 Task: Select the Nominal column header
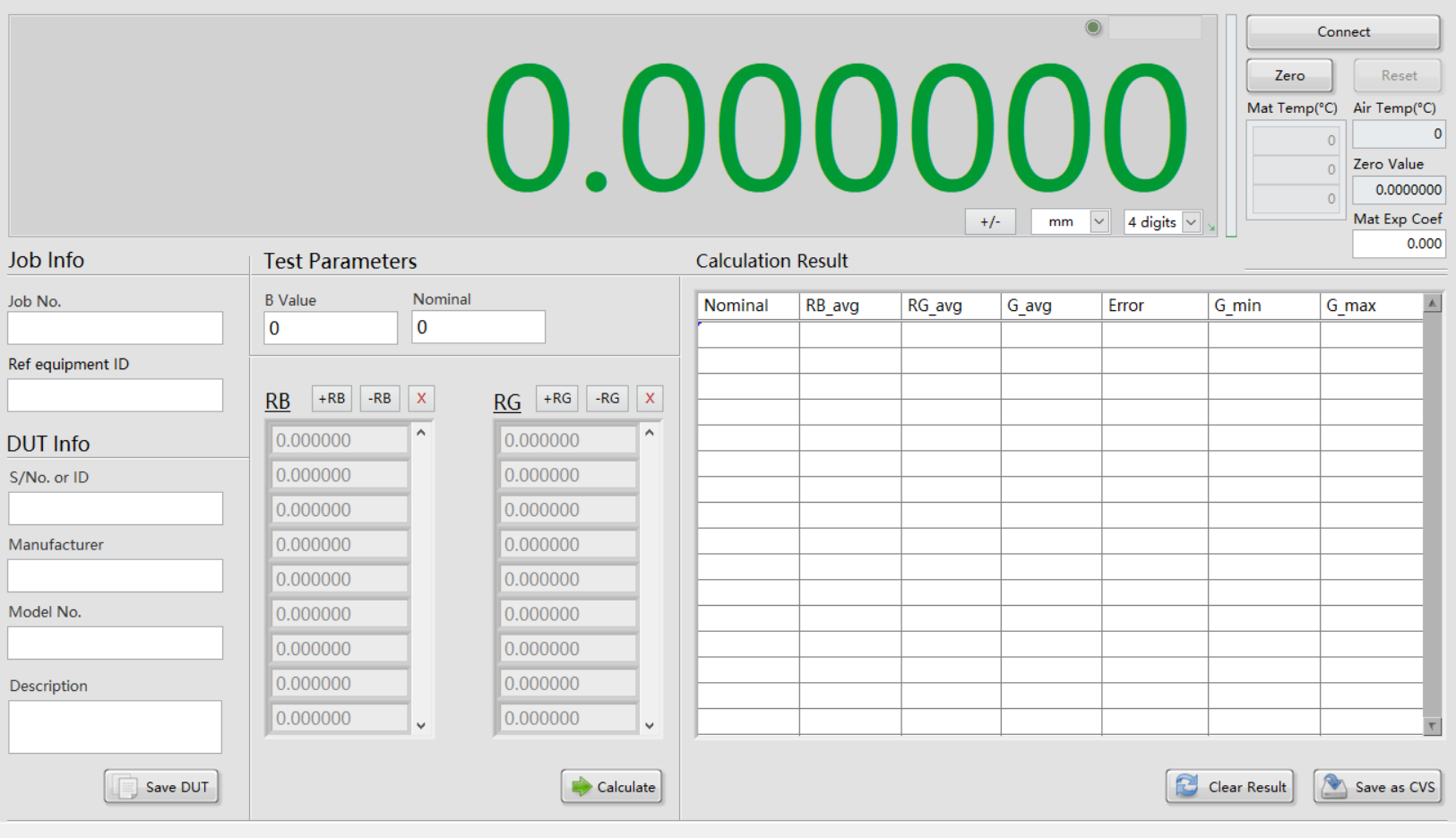pos(747,306)
